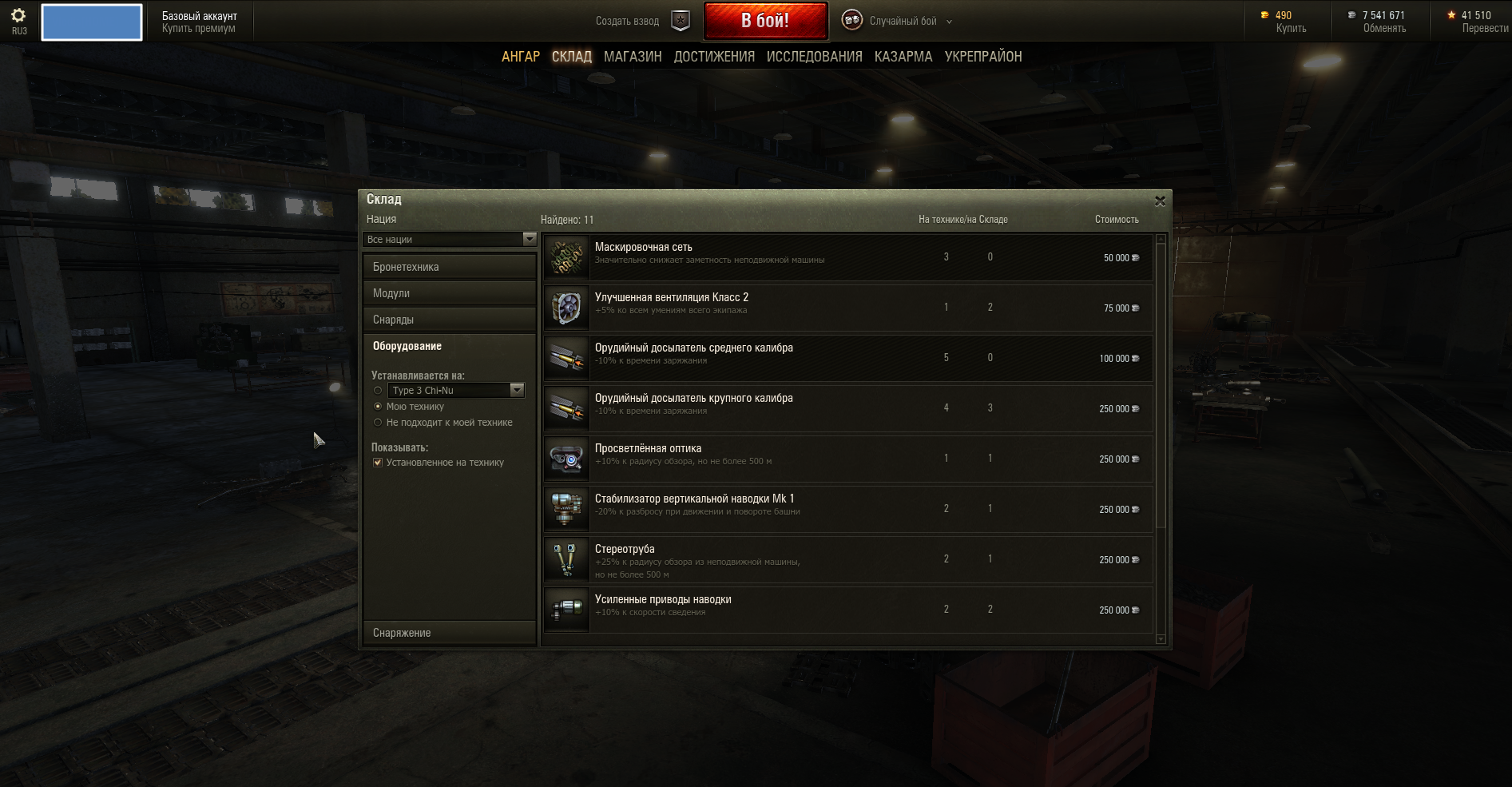The width and height of the screenshot is (1512, 787).
Task: Click the Улучшенная вентиляция fan icon
Action: pos(566,308)
